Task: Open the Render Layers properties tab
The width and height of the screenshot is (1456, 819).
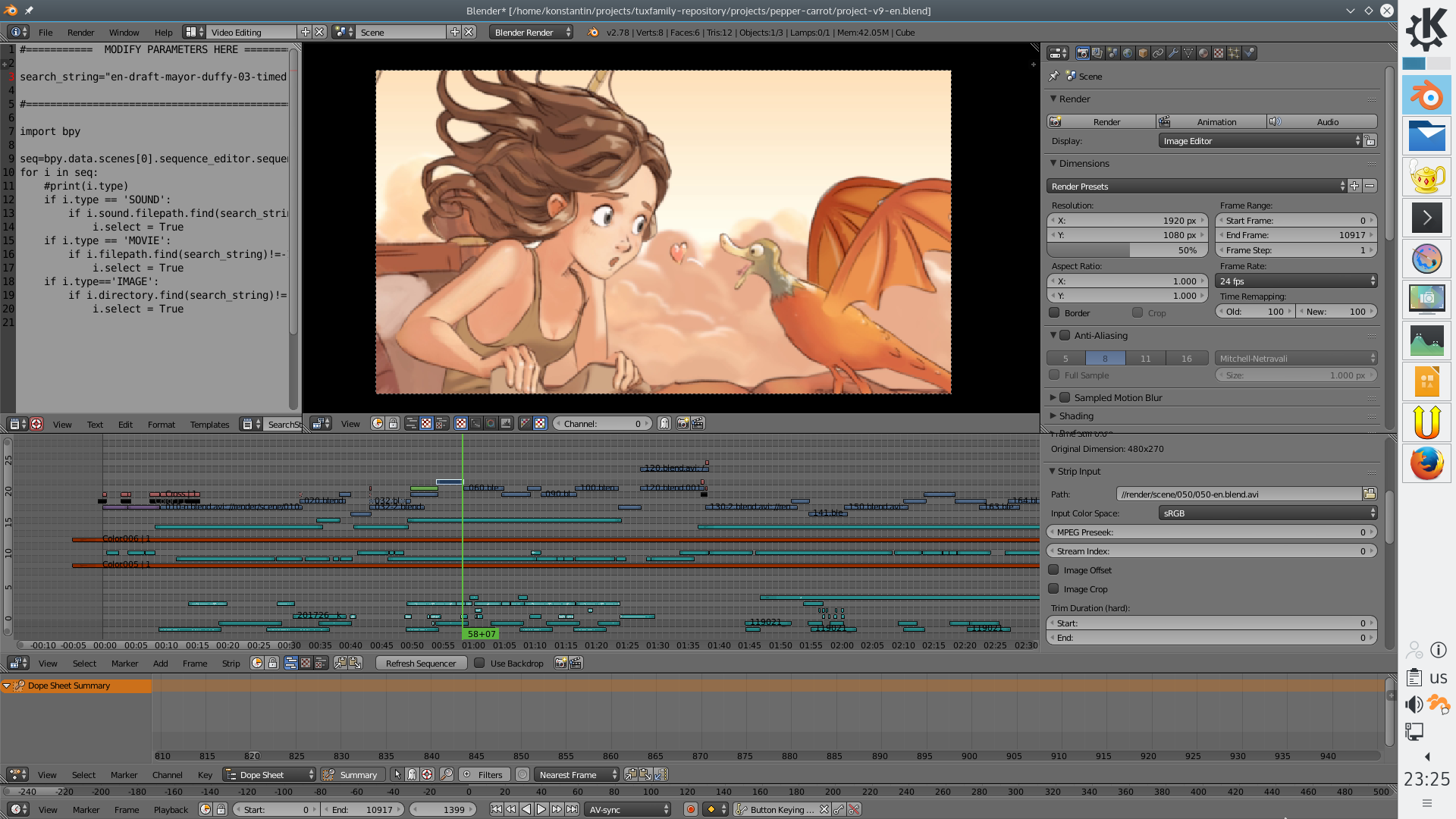Action: click(x=1097, y=53)
